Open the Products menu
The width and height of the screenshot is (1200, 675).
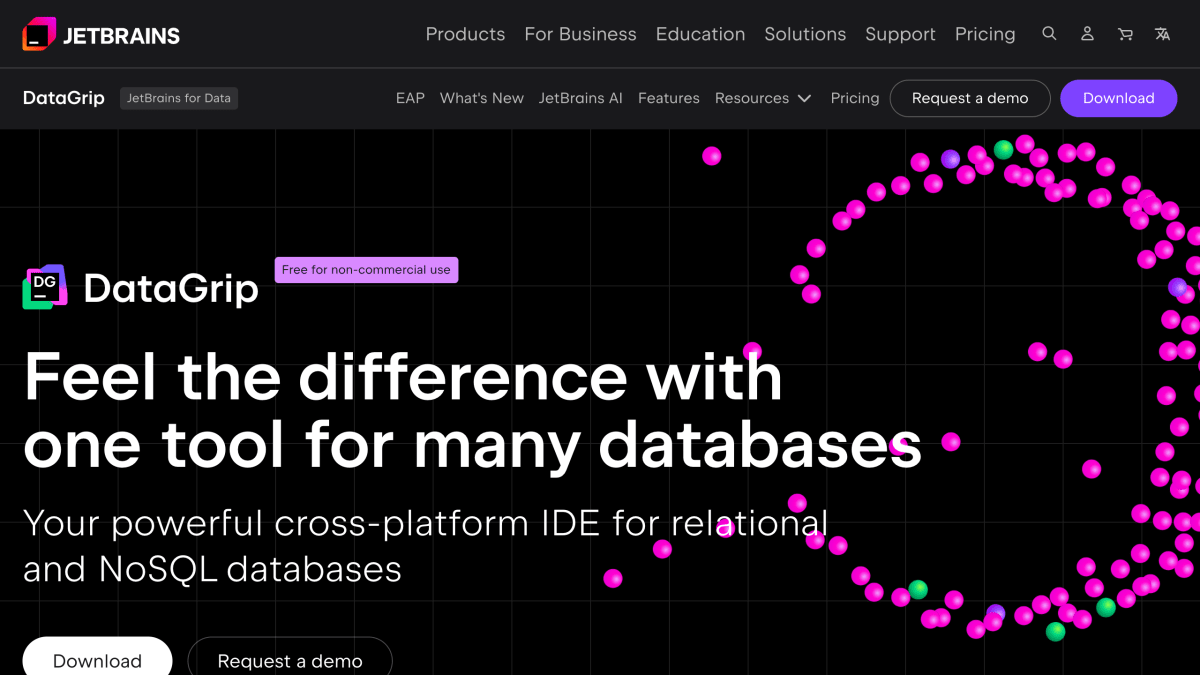(x=465, y=34)
